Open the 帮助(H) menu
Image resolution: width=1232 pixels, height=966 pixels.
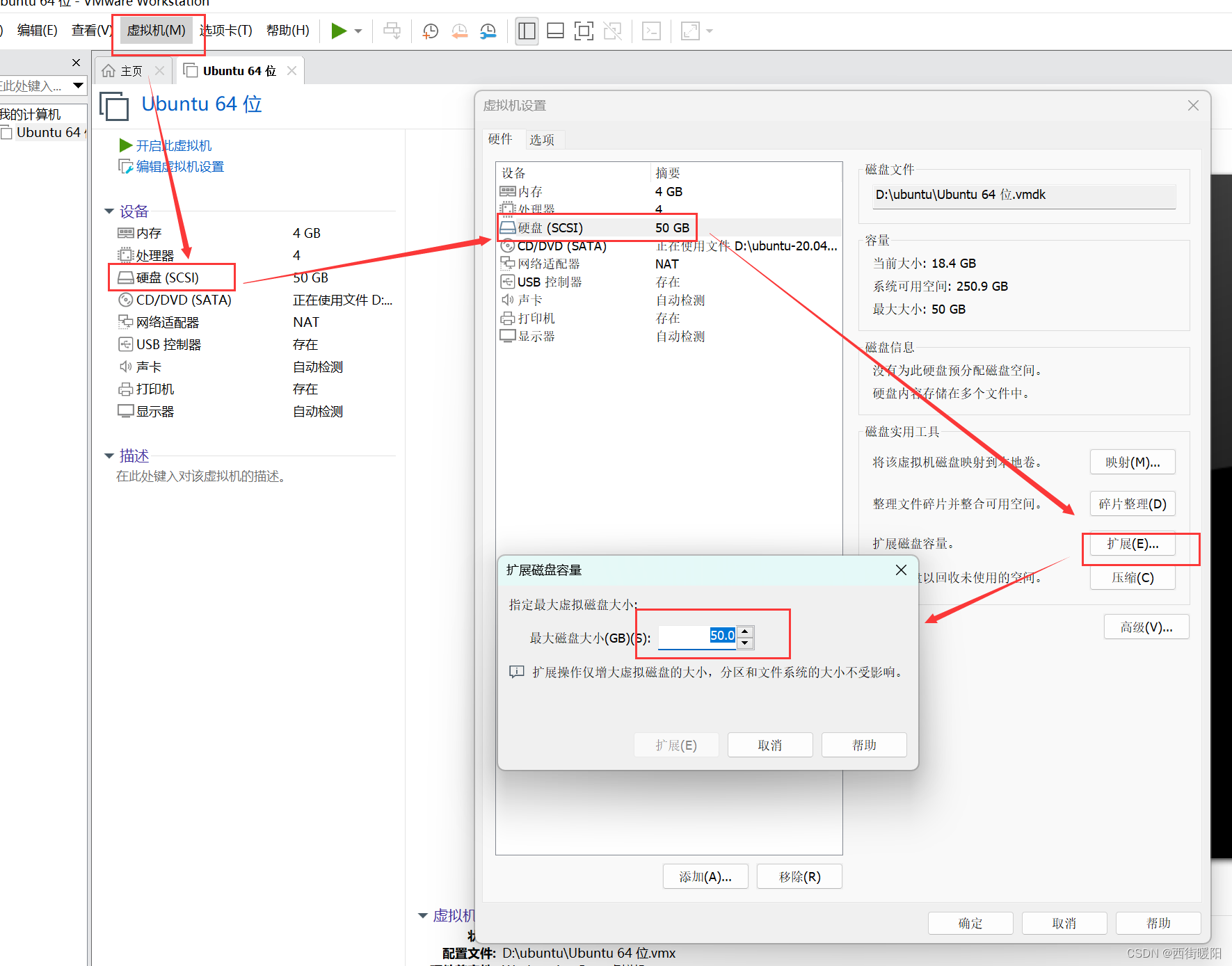tap(287, 31)
